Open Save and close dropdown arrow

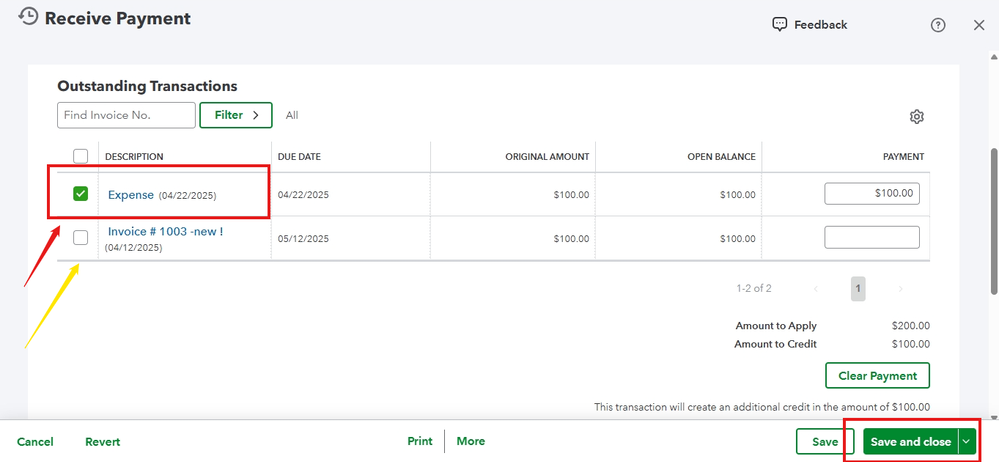pyautogui.click(x=966, y=441)
